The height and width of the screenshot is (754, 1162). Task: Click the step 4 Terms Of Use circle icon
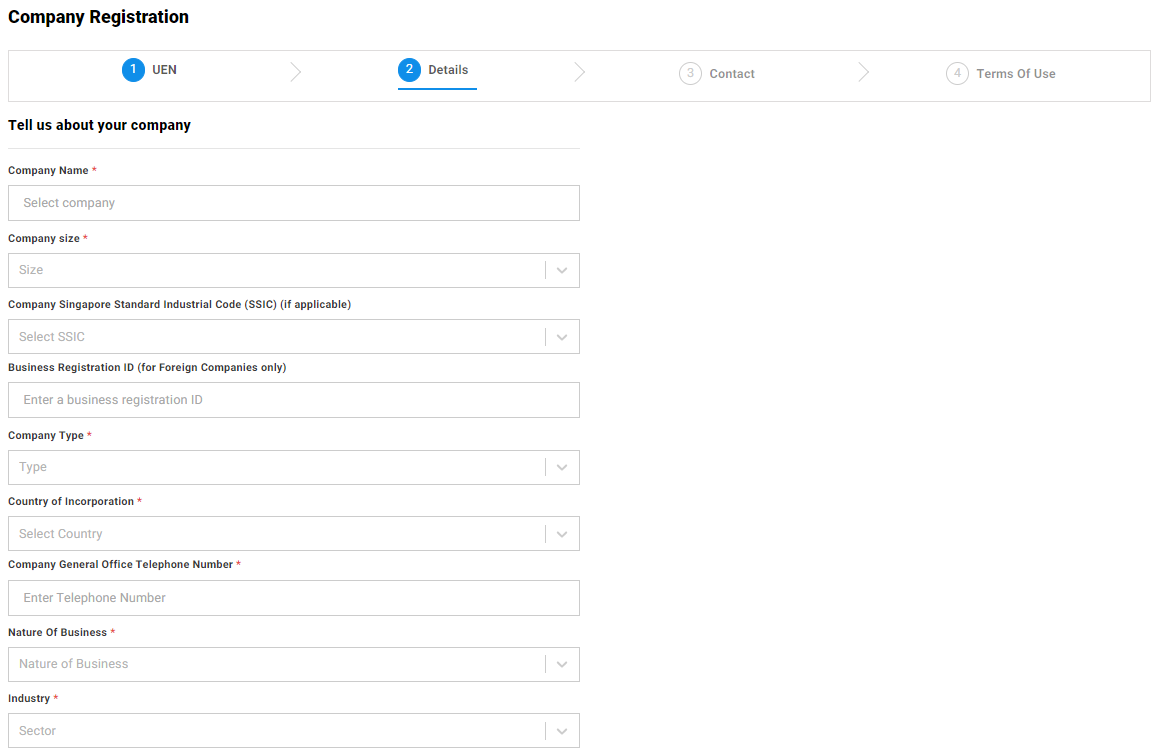pos(957,73)
